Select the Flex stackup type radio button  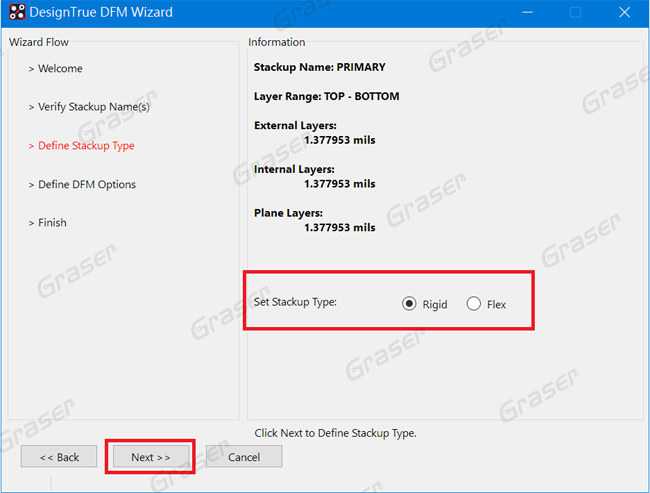tap(473, 304)
